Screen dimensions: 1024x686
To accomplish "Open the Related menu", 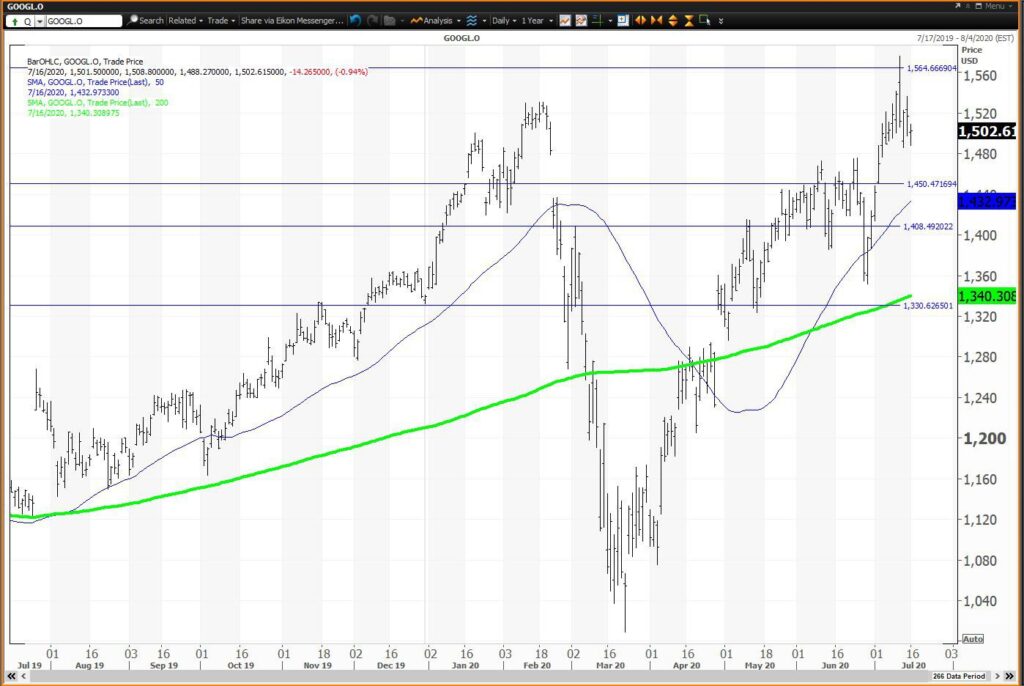I will [x=185, y=20].
